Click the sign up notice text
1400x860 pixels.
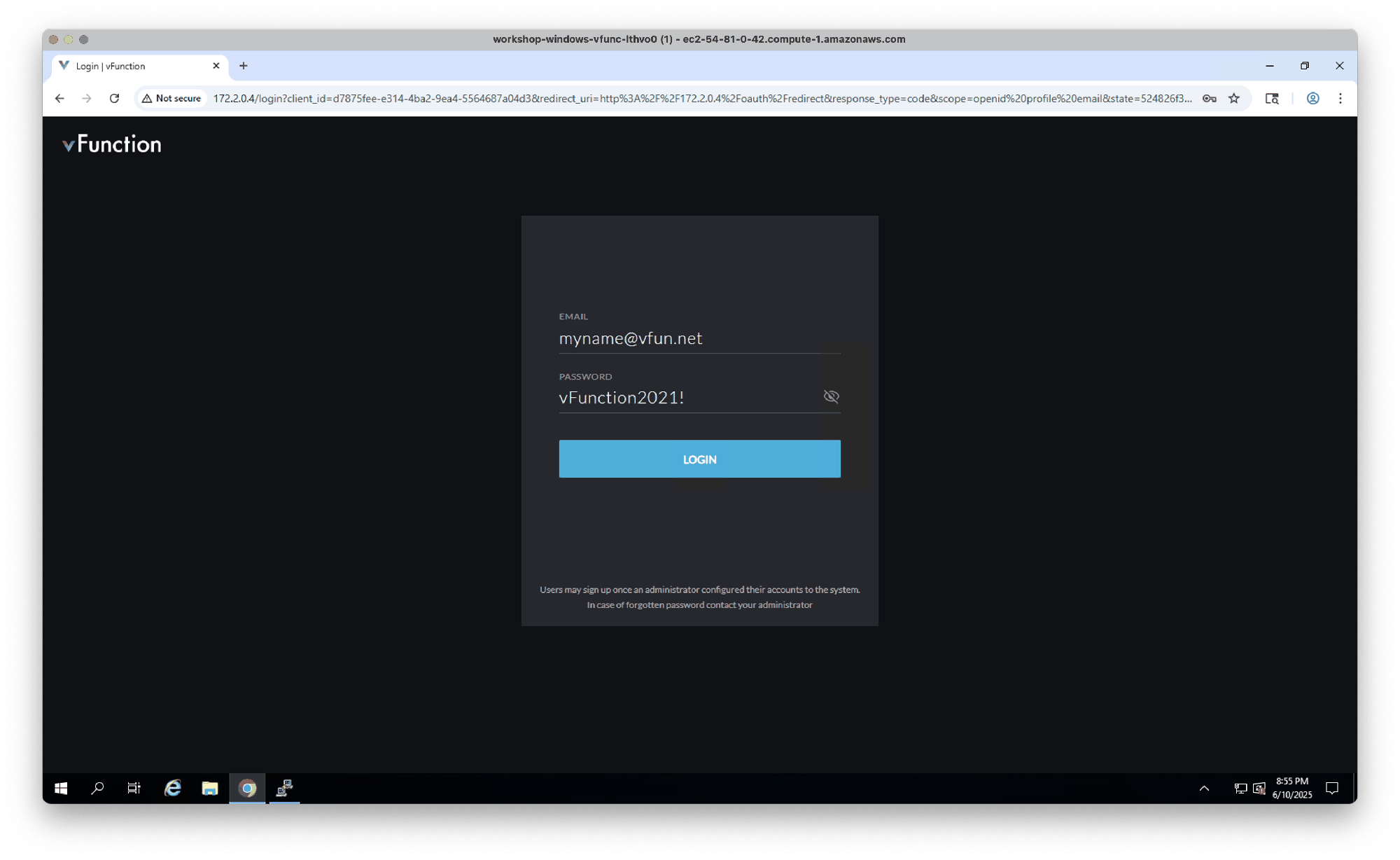tap(699, 590)
